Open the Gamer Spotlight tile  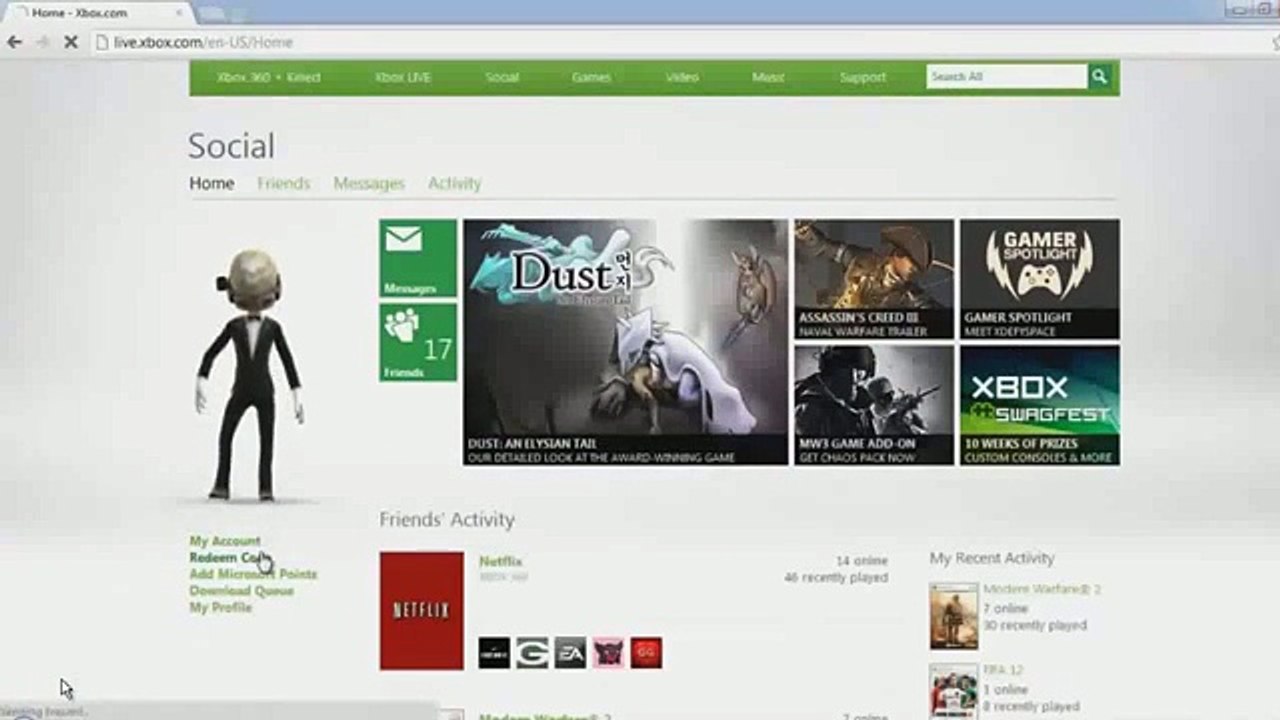[x=1040, y=279]
